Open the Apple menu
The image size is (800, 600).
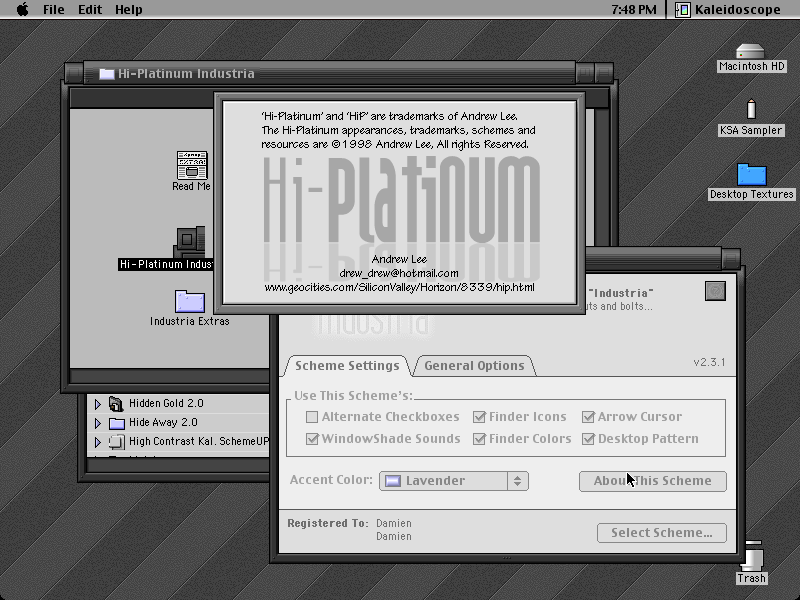(x=22, y=9)
